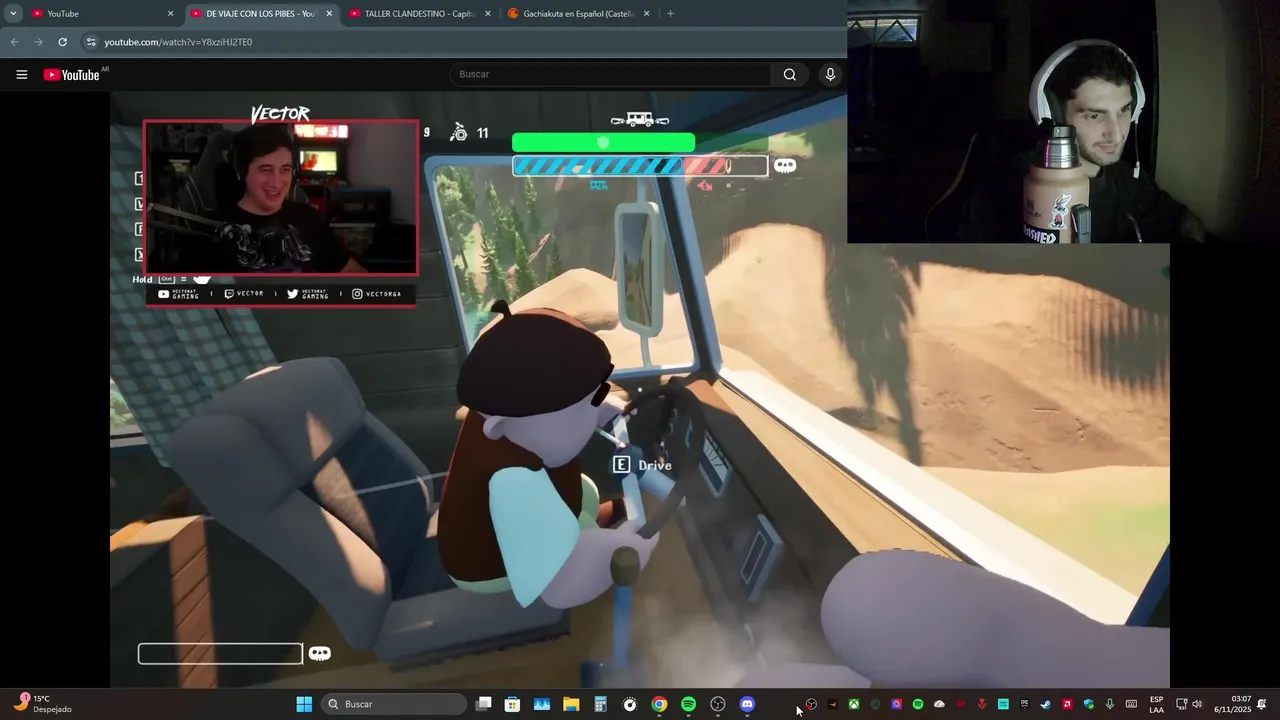Open the Photos app on the taskbar
This screenshot has width=1280, height=720.
541,704
